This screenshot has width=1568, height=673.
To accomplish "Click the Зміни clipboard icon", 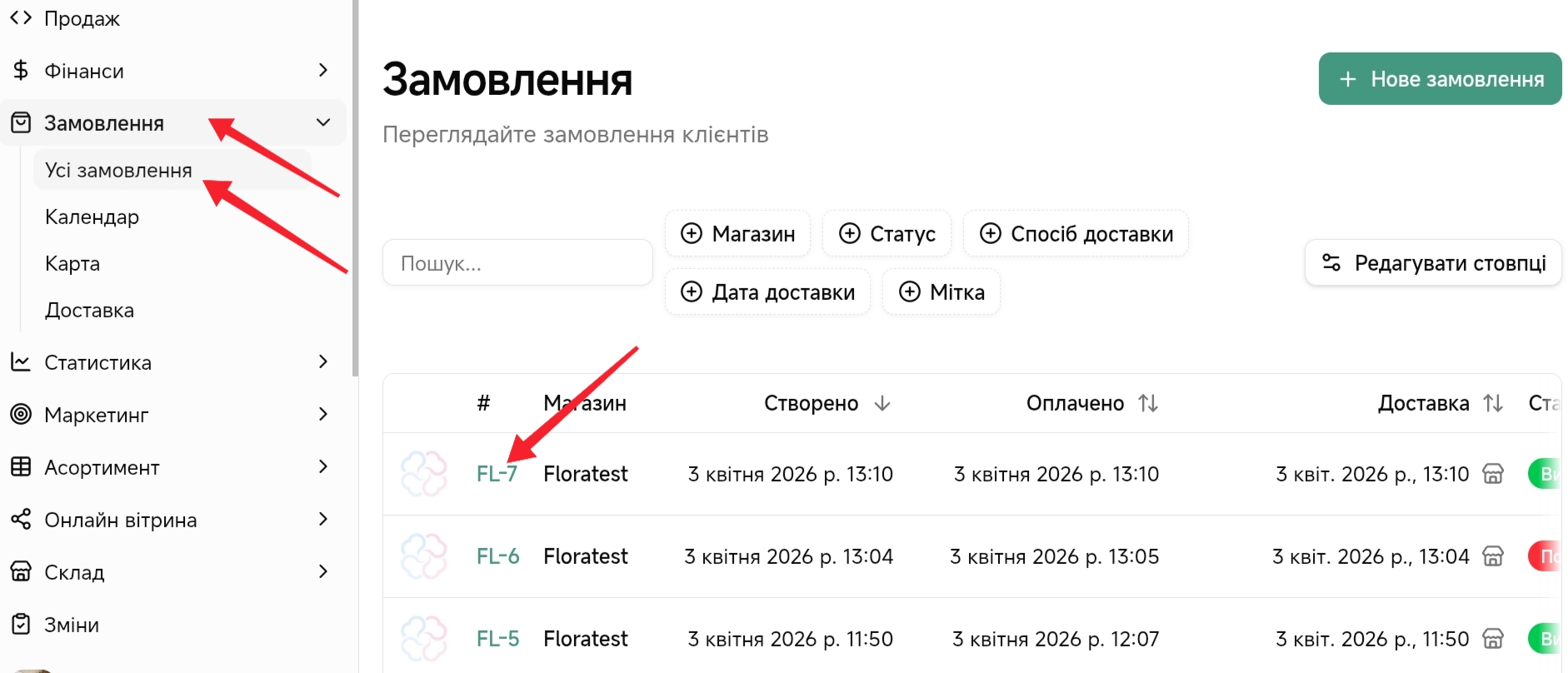I will click(21, 624).
